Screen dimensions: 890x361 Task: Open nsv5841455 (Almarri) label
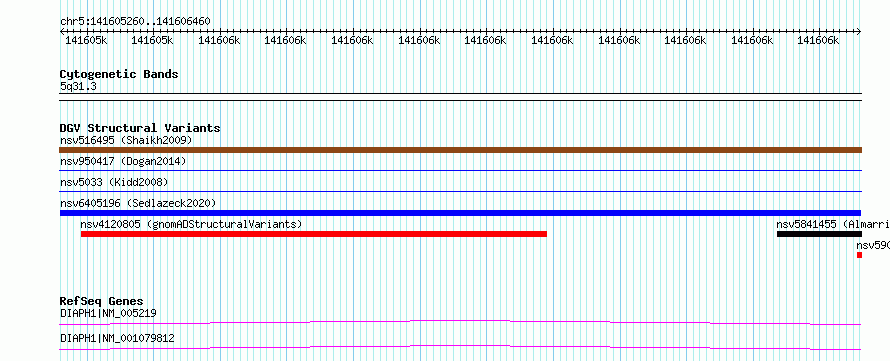pyautogui.click(x=833, y=224)
